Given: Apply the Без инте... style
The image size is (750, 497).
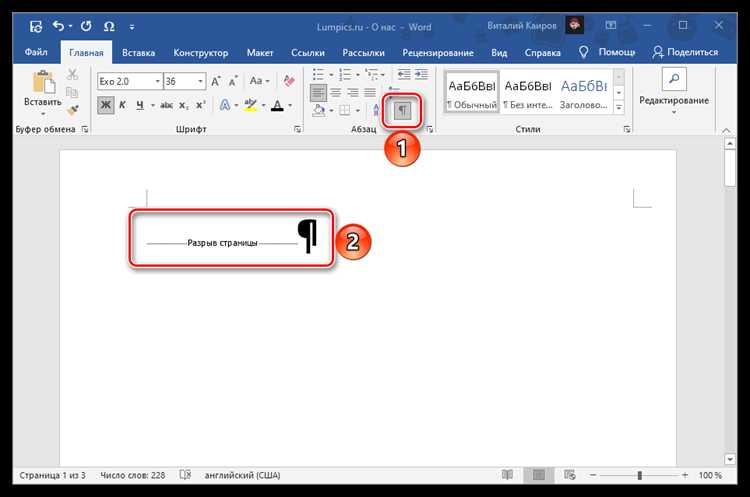Looking at the screenshot, I should coord(528,92).
